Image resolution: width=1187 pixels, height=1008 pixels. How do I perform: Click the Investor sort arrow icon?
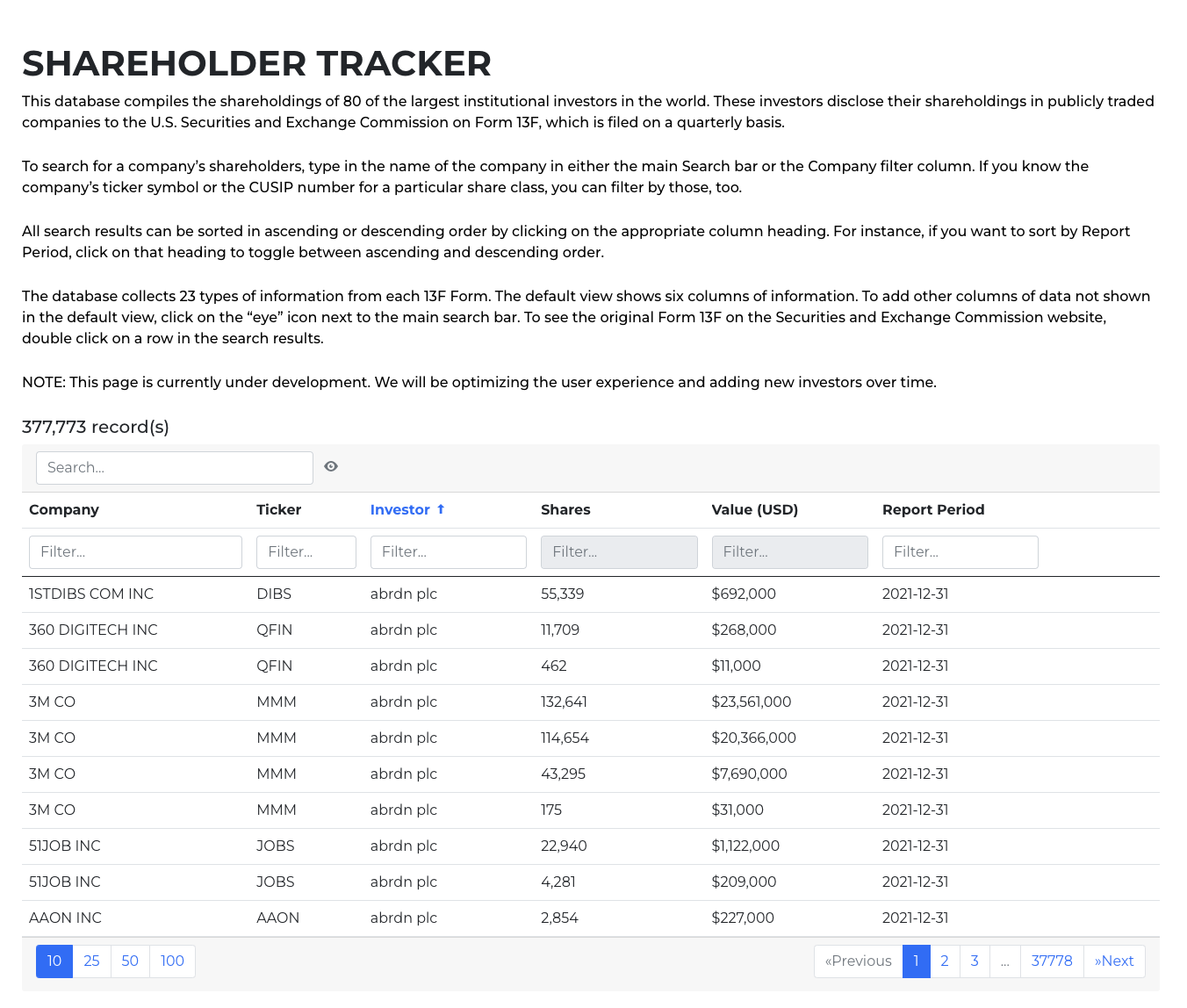pos(441,509)
